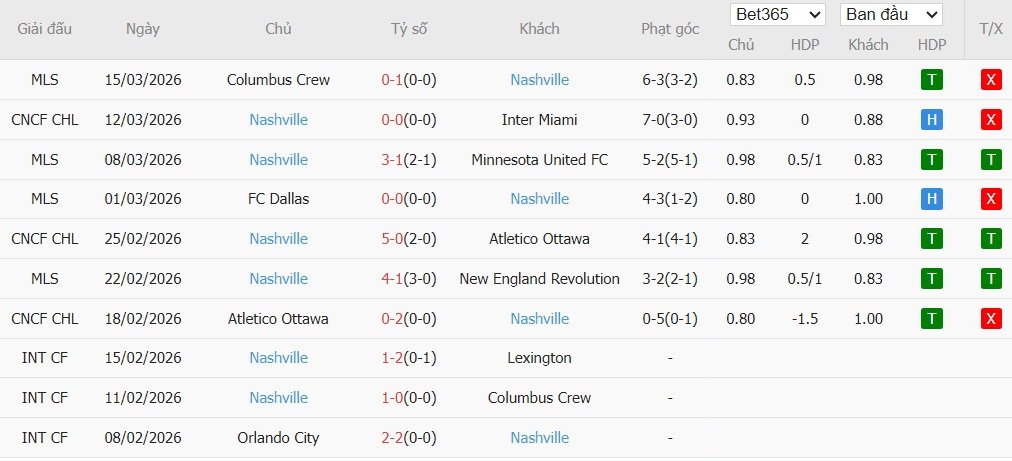
Task: Click green T HDP badge on 25/02/2026 Atletico Ottawa row
Action: click(932, 239)
